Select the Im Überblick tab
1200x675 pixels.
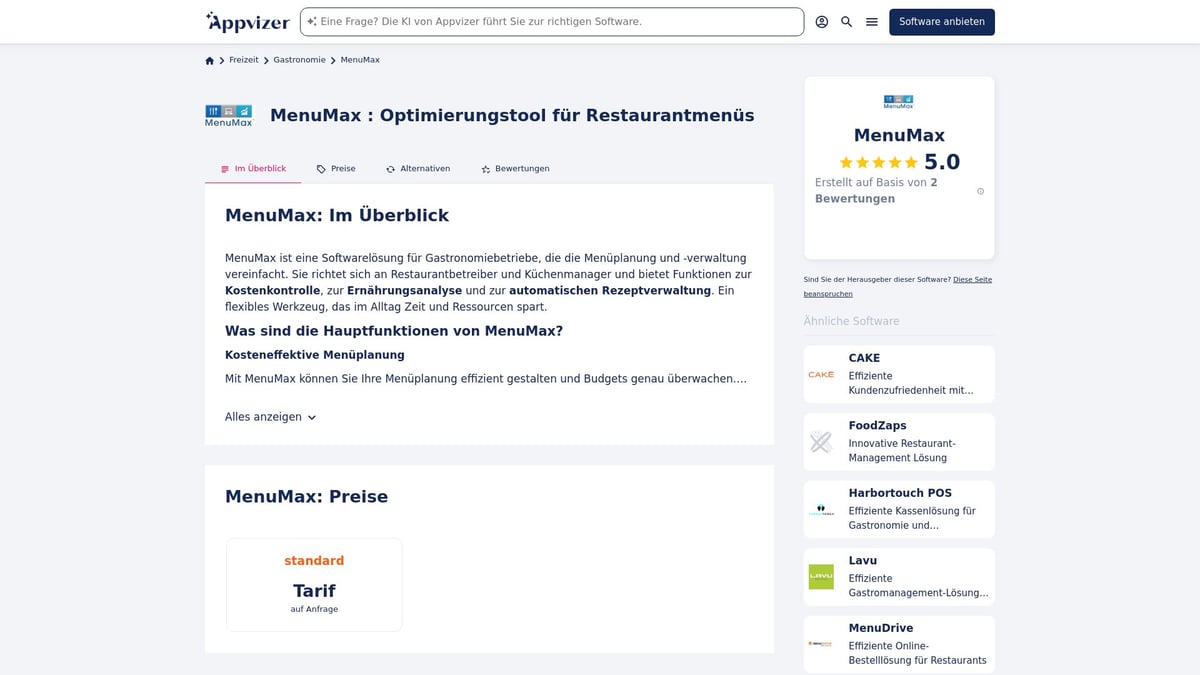click(253, 168)
